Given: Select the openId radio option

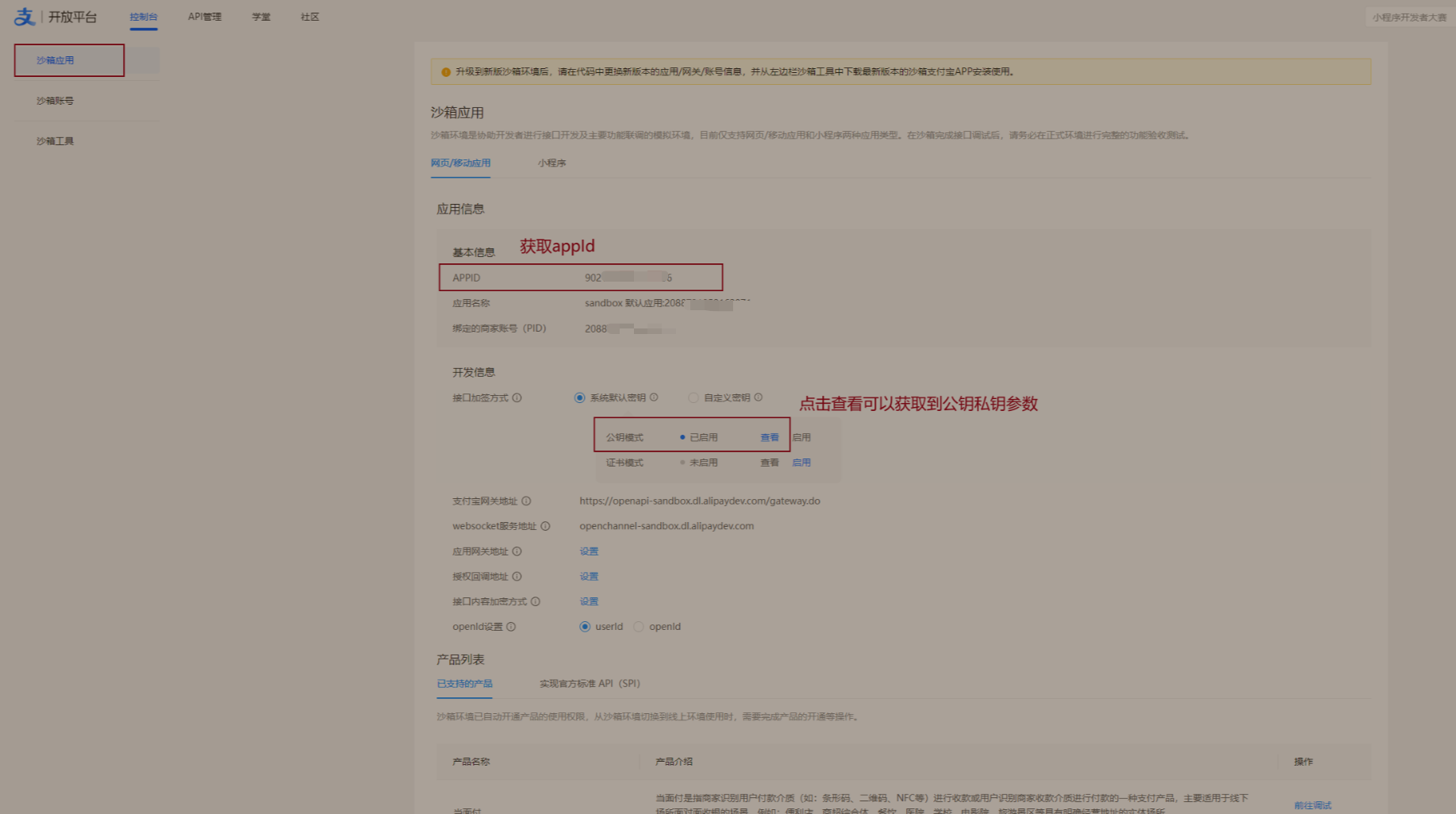Looking at the screenshot, I should [x=639, y=627].
